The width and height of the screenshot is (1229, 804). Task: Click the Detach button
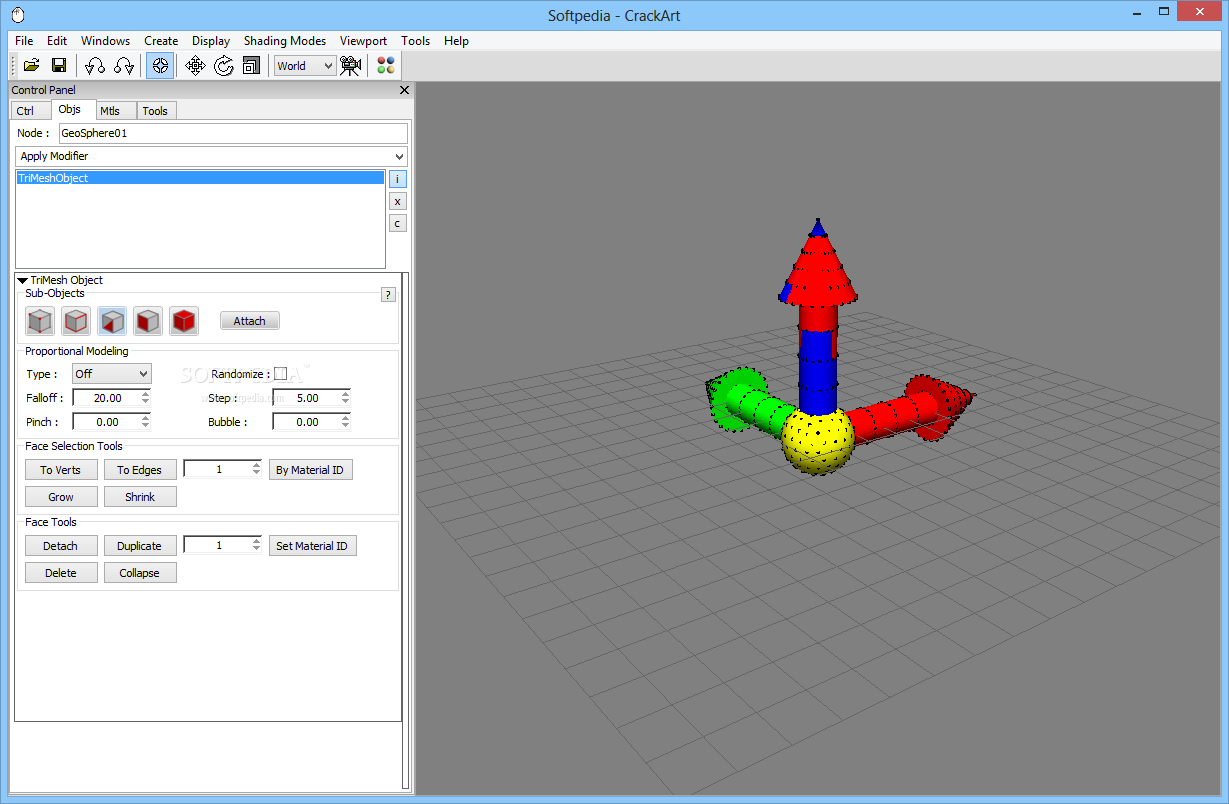pyautogui.click(x=61, y=546)
